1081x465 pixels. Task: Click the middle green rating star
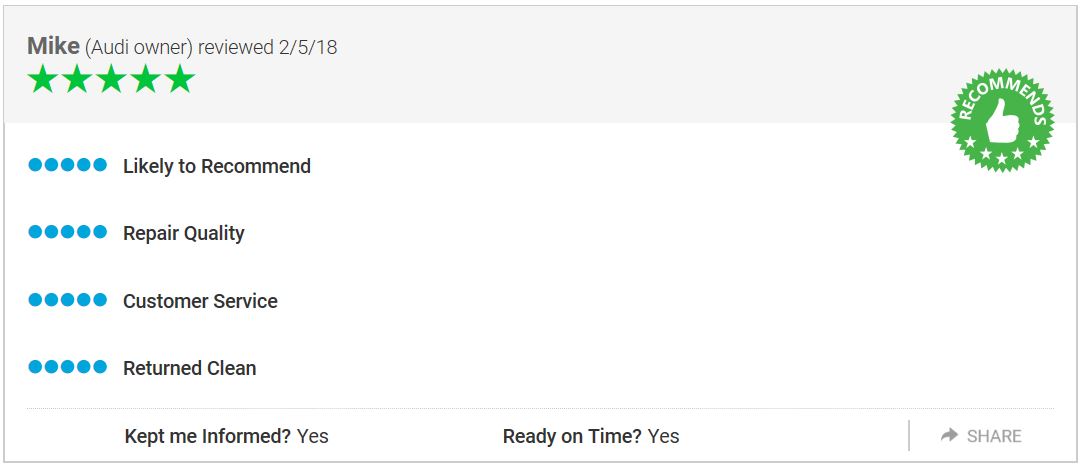111,79
